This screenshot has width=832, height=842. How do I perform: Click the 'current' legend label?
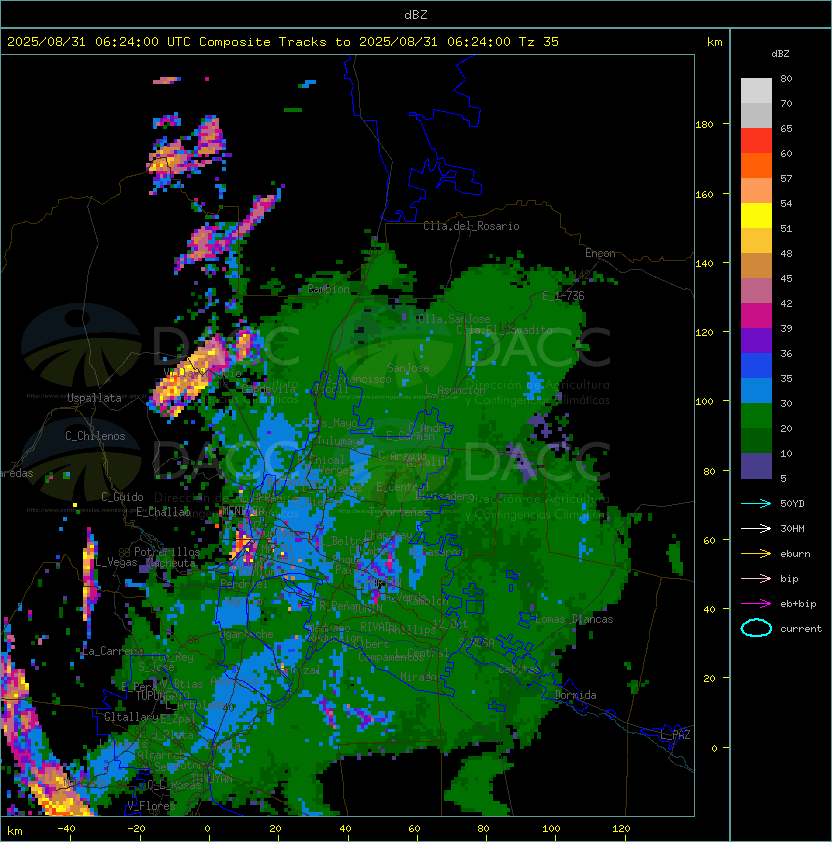[801, 628]
